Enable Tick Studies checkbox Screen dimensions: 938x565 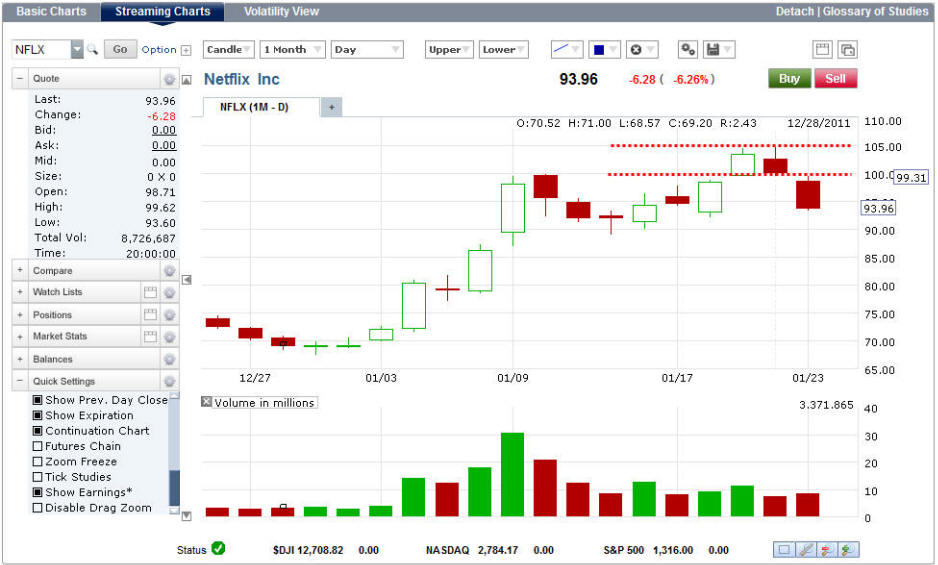click(38, 477)
